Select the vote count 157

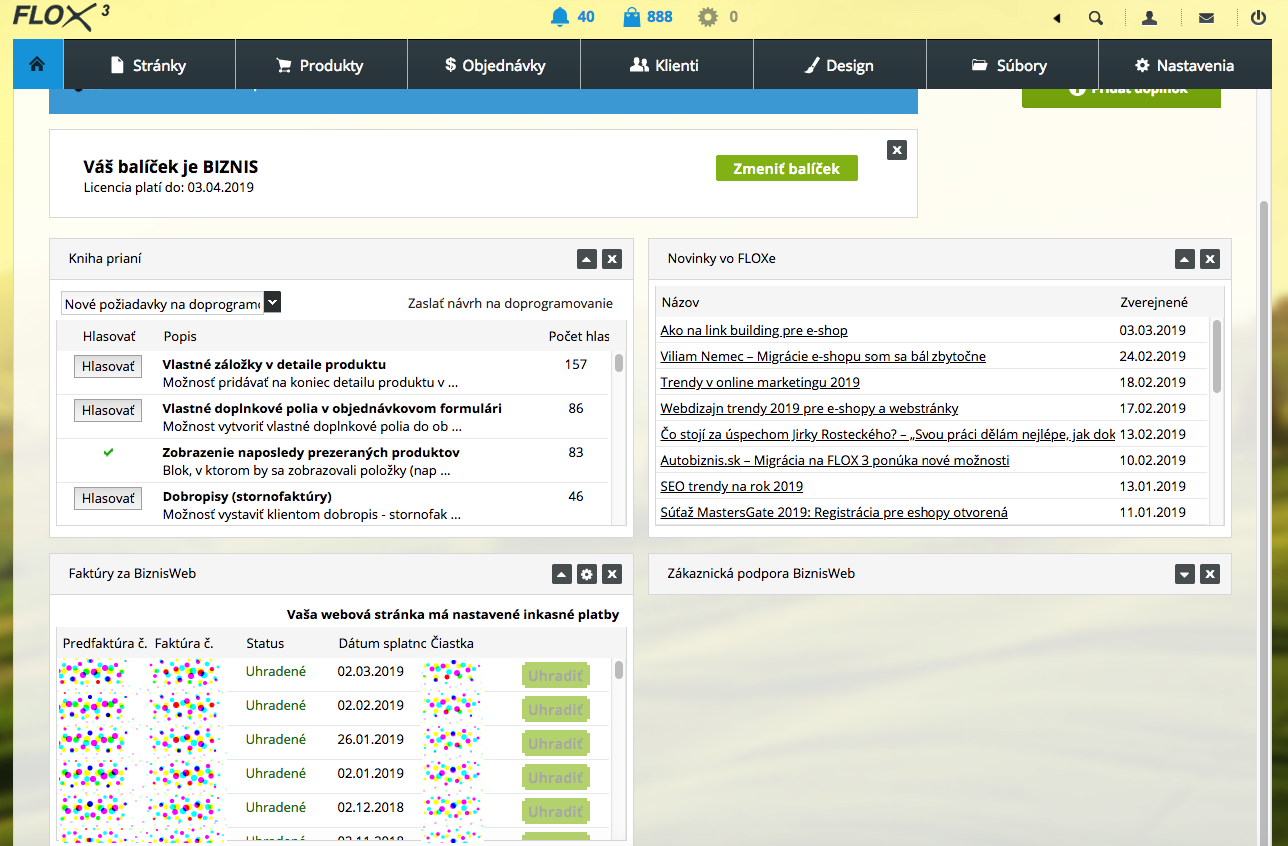coord(576,364)
